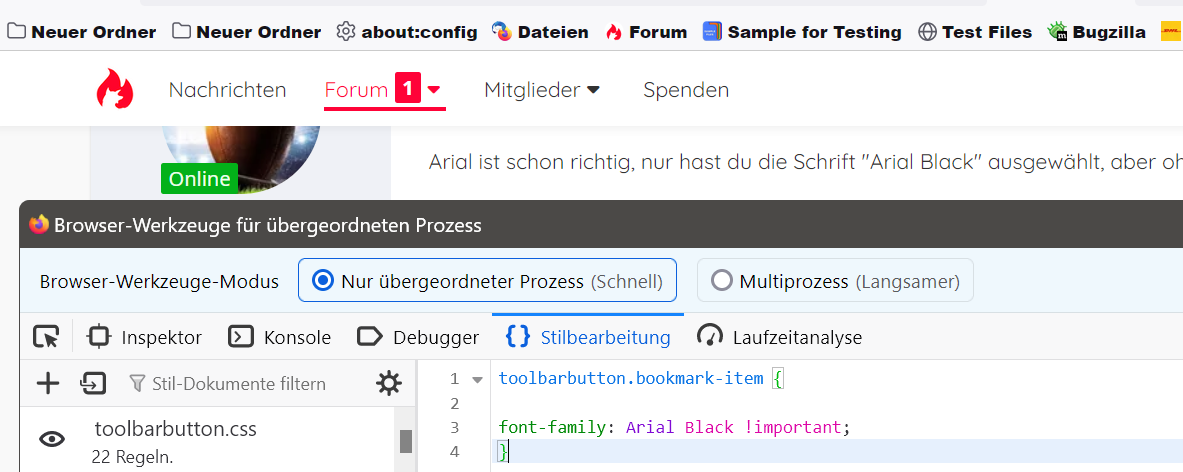Image resolution: width=1183 pixels, height=472 pixels.
Task: Expand the Mitglieder dropdown menu
Action: [x=593, y=90]
